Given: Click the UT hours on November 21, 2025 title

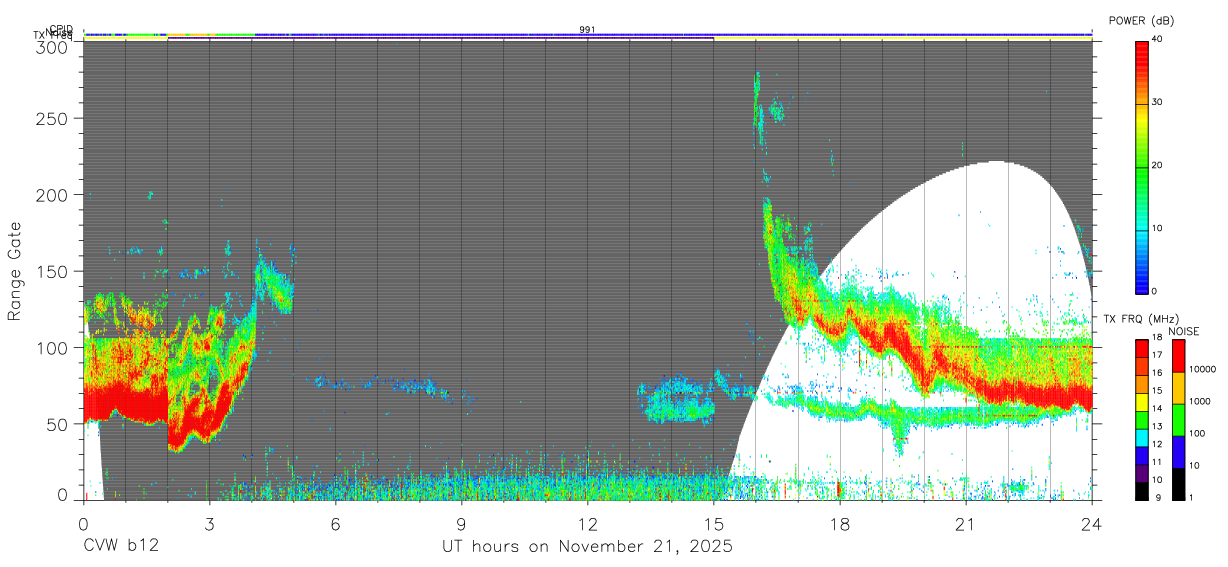Looking at the screenshot, I should (x=588, y=547).
